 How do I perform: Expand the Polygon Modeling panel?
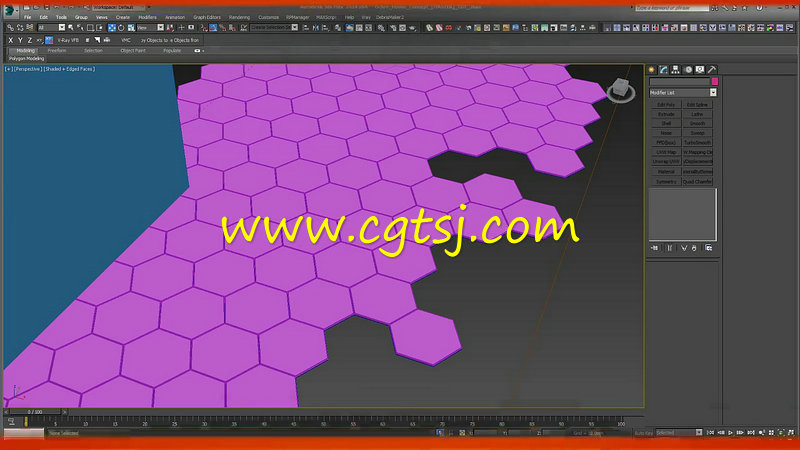(27, 59)
